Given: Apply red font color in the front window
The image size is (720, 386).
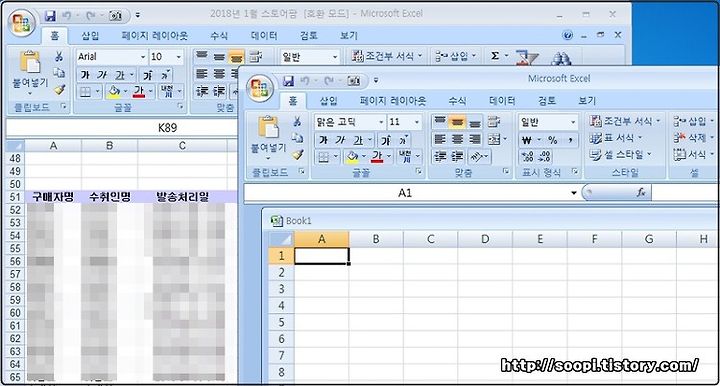Looking at the screenshot, I should [377, 157].
